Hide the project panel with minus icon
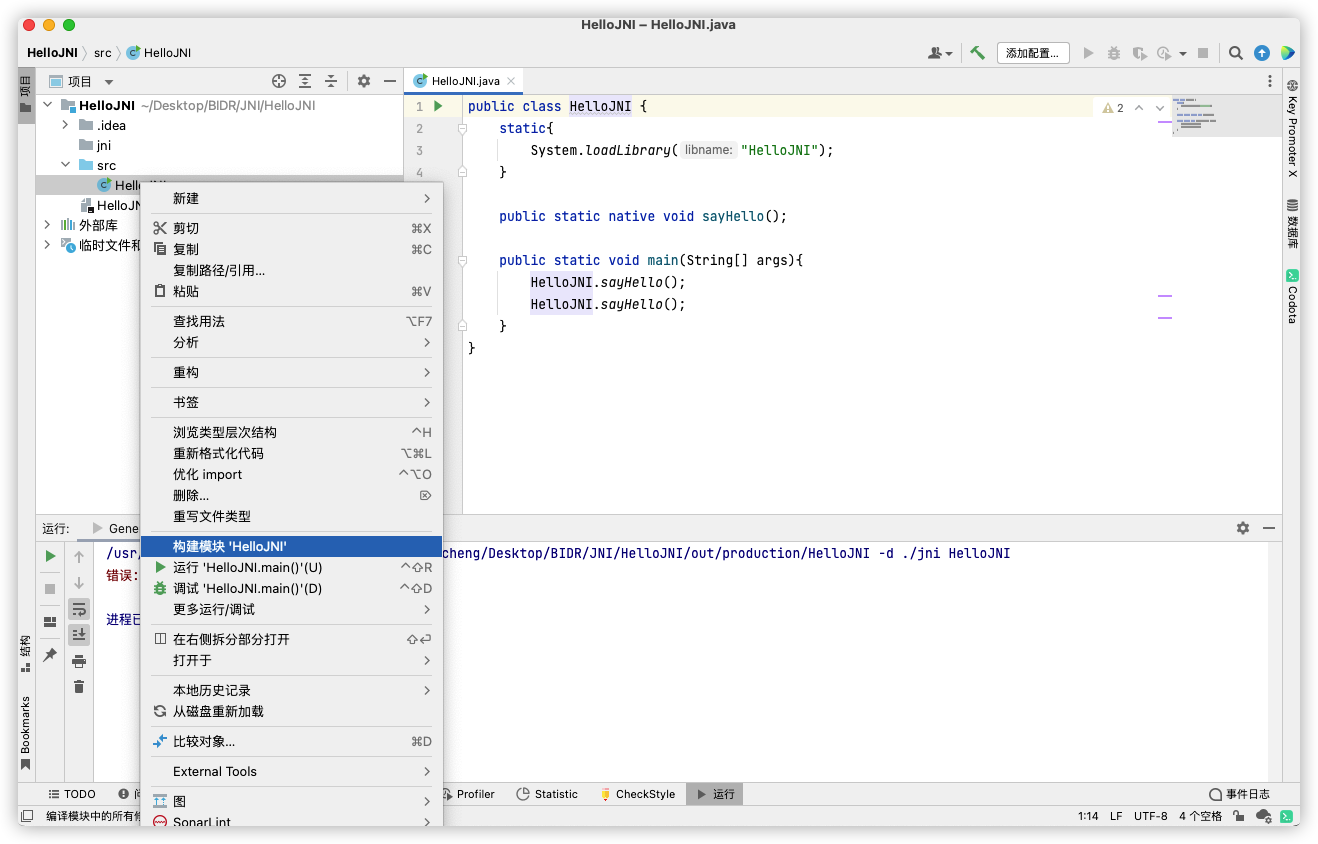This screenshot has width=1318, height=844. click(390, 81)
